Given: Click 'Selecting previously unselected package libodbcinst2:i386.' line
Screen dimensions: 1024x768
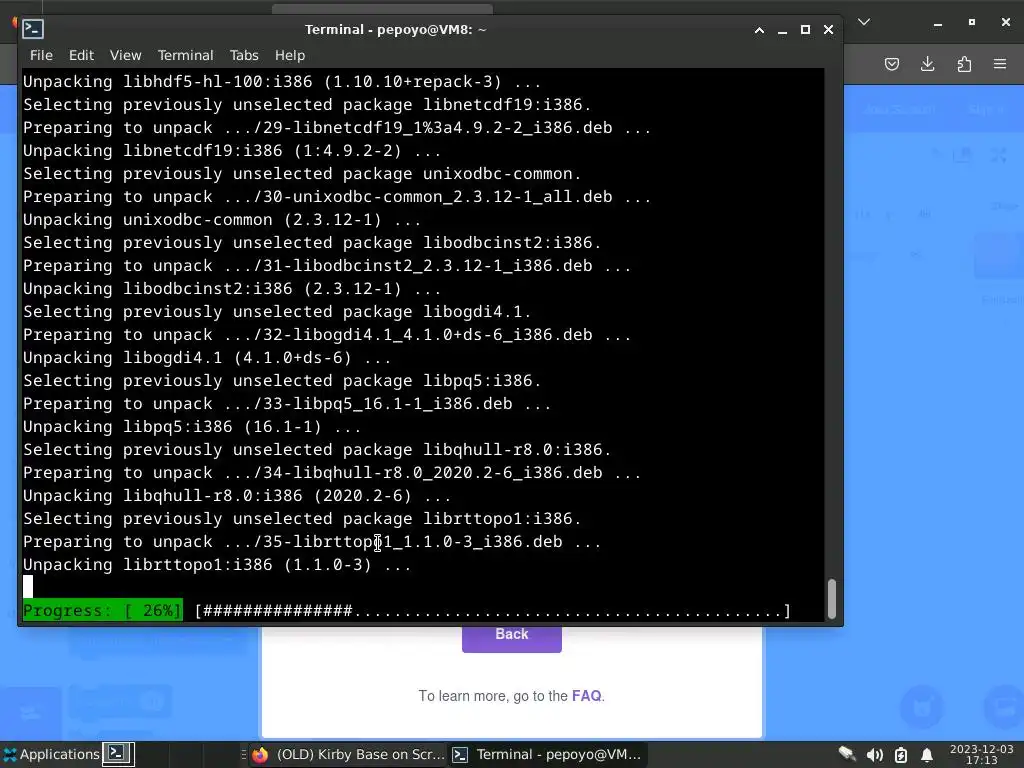Looking at the screenshot, I should click(312, 243).
